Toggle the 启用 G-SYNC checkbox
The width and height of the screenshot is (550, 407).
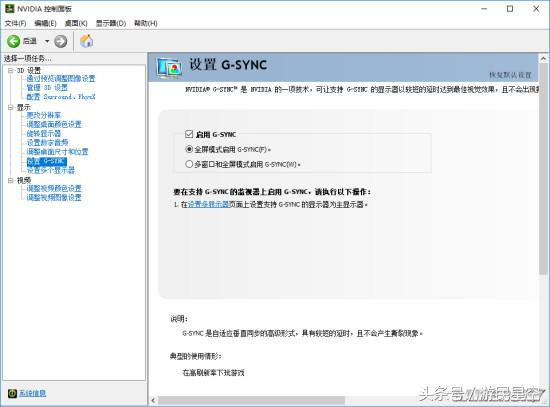tap(189, 134)
